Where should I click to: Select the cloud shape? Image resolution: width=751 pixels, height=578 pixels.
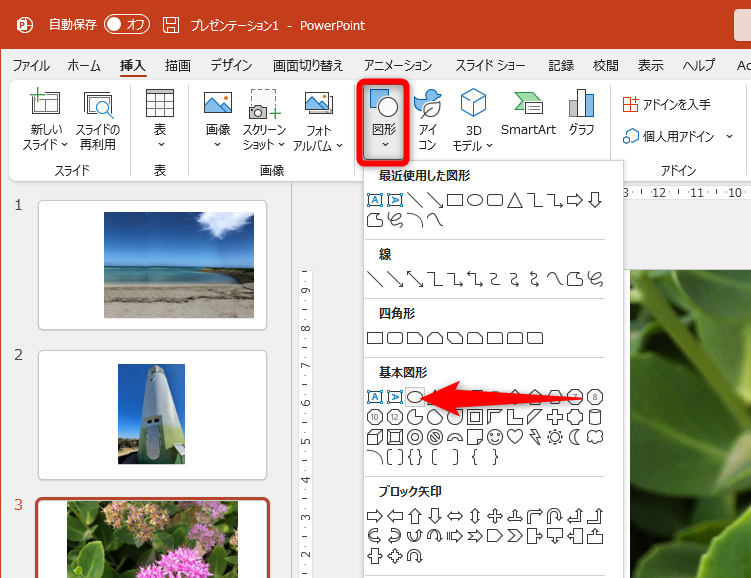pos(595,437)
